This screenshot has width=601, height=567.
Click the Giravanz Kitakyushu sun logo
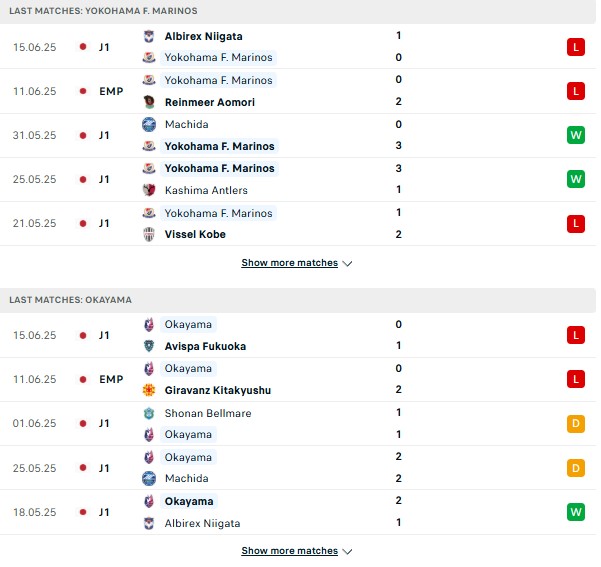pos(149,390)
